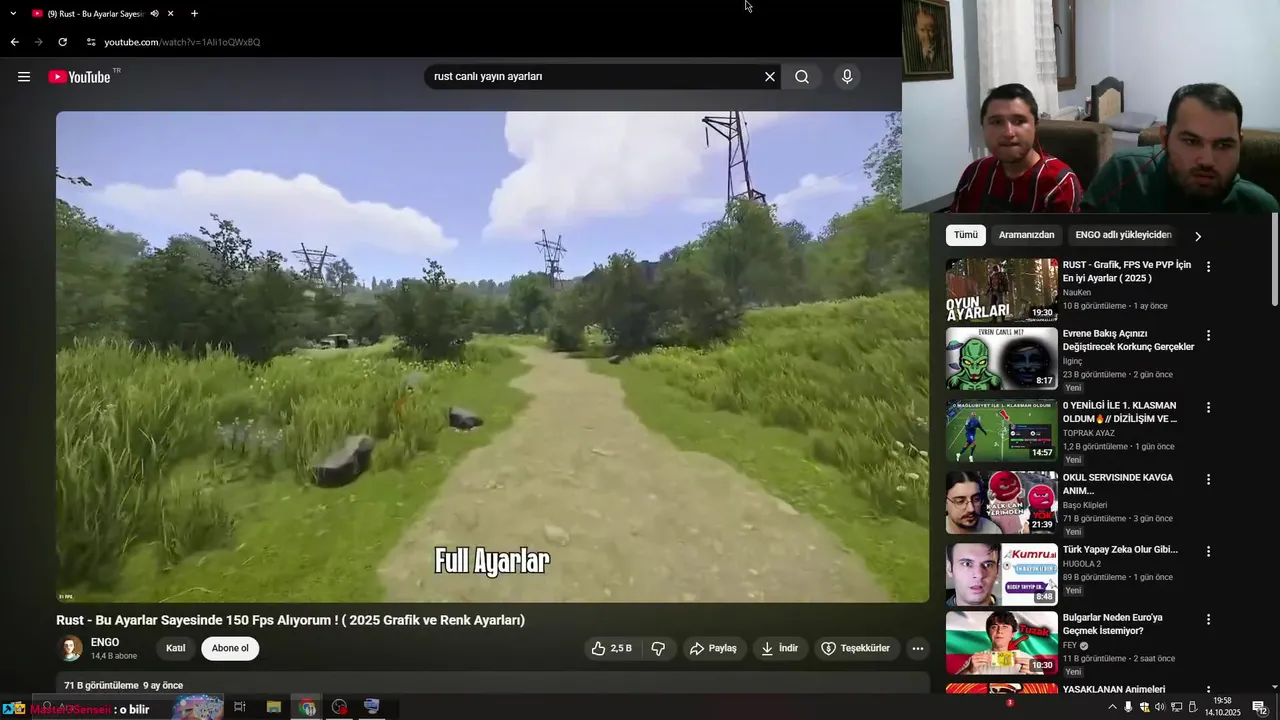The width and height of the screenshot is (1280, 720).
Task: Expand the video description view count row
Action: [123, 685]
